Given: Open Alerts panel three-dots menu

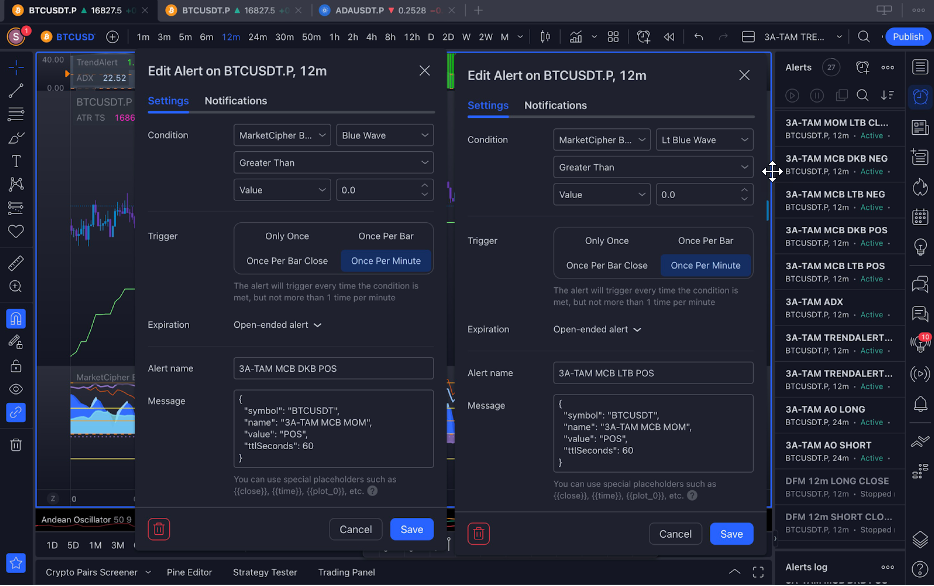Looking at the screenshot, I should pos(888,67).
